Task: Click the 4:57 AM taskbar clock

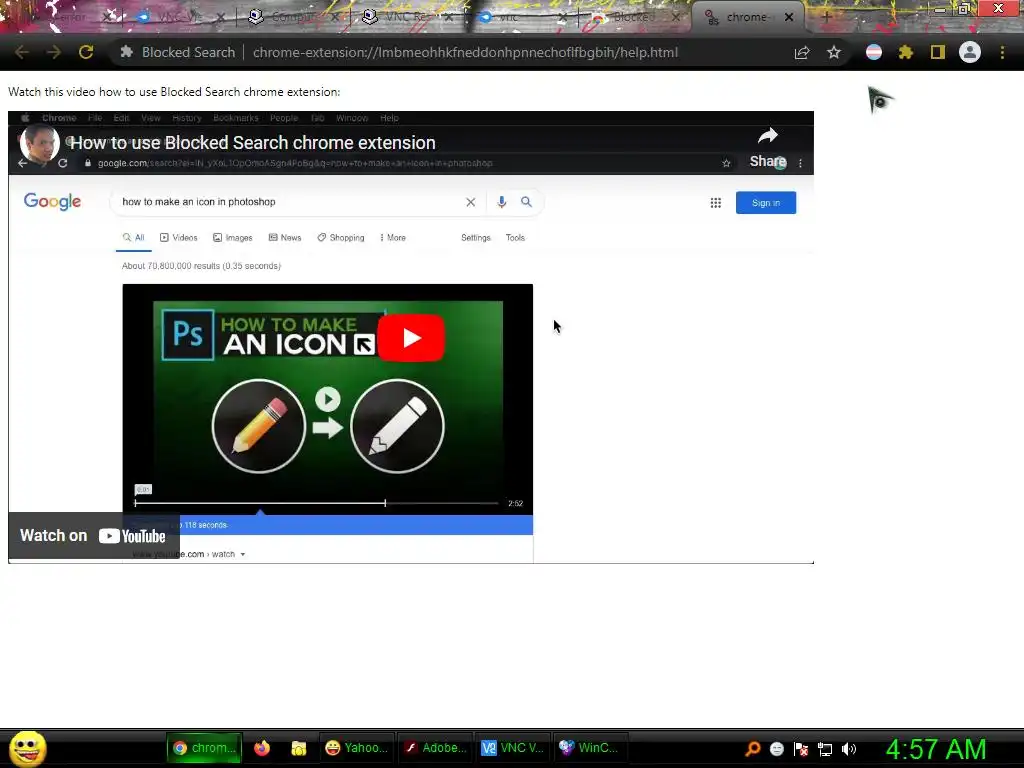Action: pyautogui.click(x=936, y=749)
